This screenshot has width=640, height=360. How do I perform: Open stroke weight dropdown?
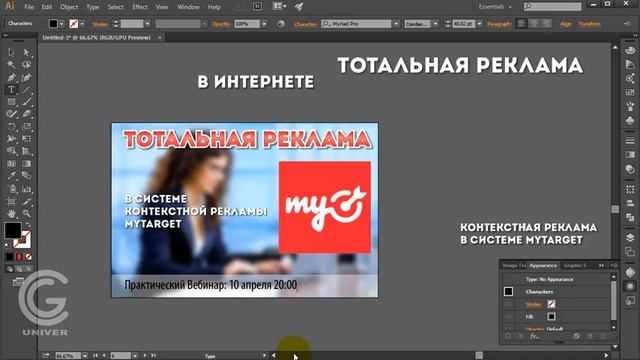[147, 24]
